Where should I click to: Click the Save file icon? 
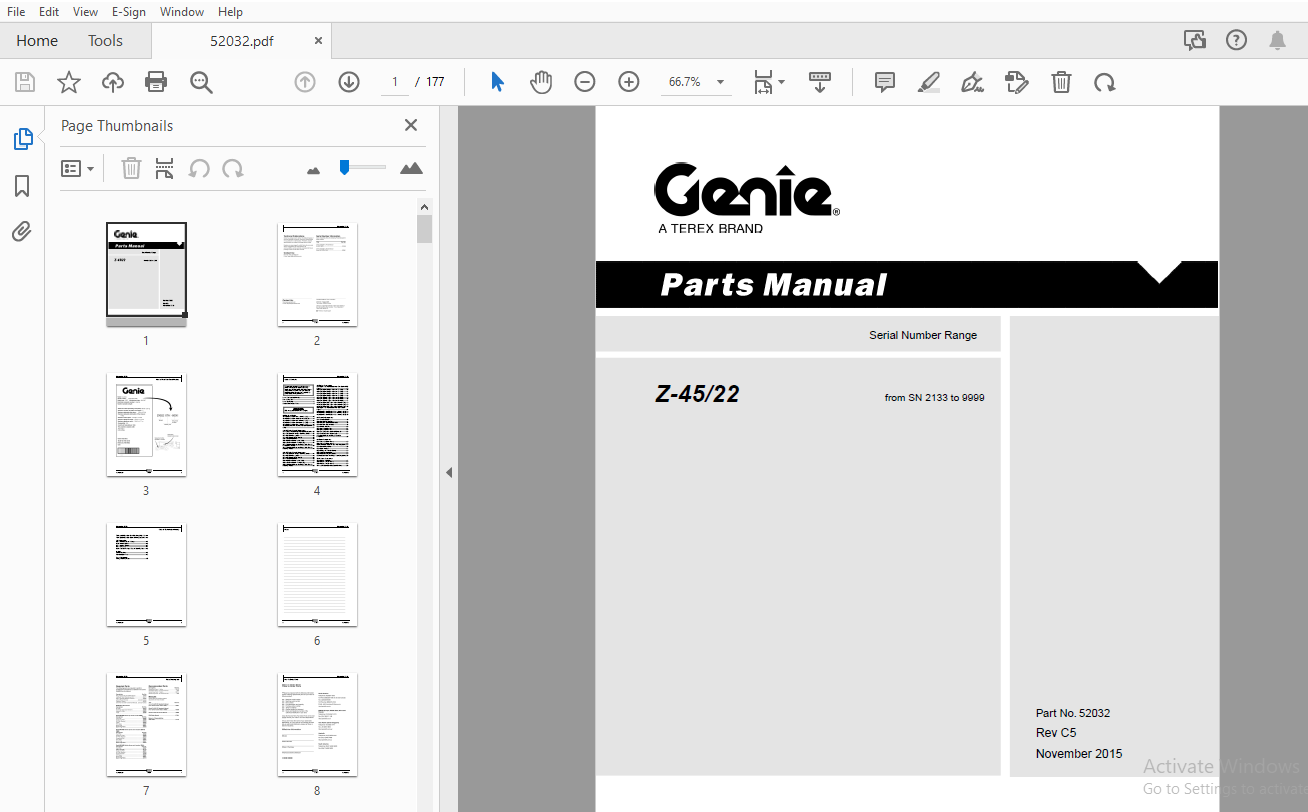coord(24,82)
